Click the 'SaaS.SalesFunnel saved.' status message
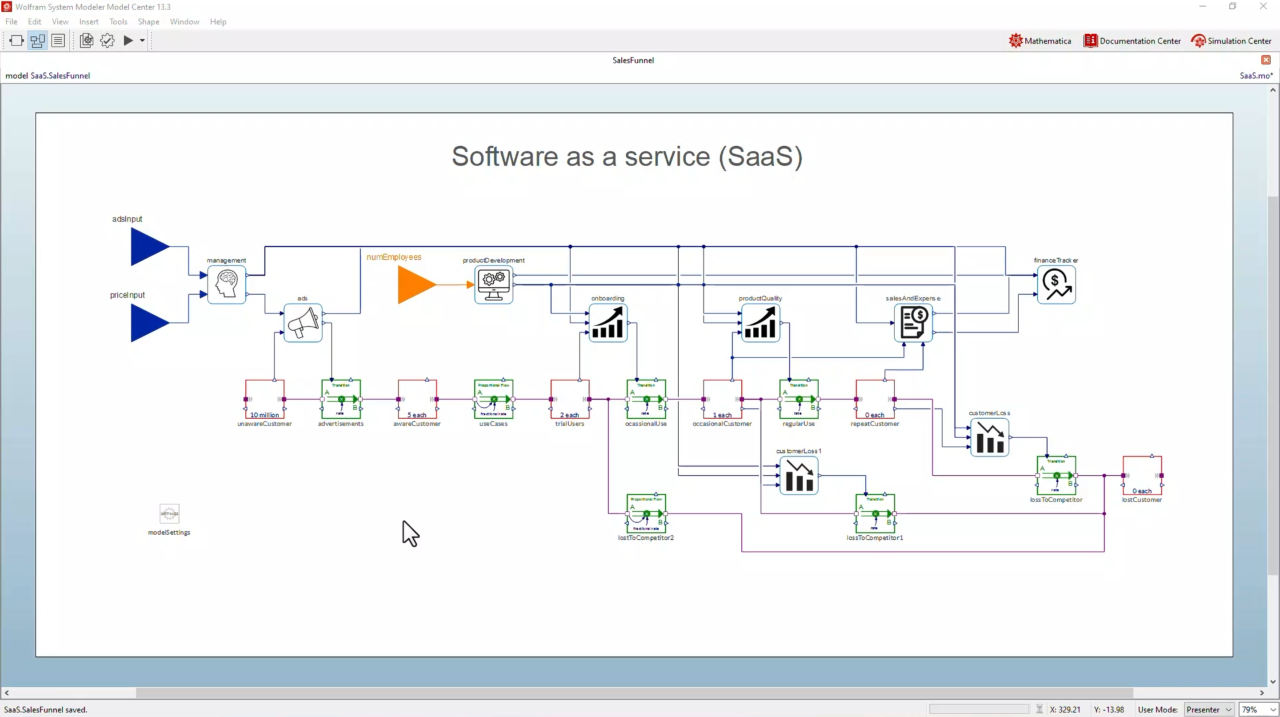 click(x=46, y=710)
